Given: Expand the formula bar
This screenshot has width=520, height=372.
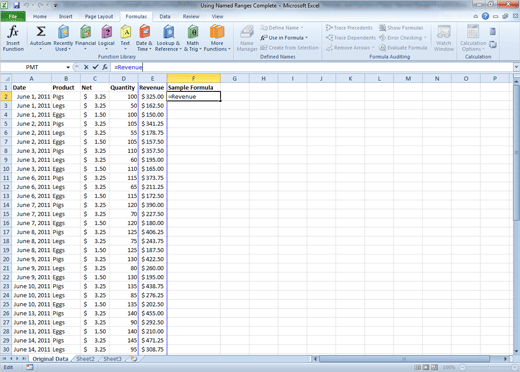Looking at the screenshot, I should tap(516, 67).
